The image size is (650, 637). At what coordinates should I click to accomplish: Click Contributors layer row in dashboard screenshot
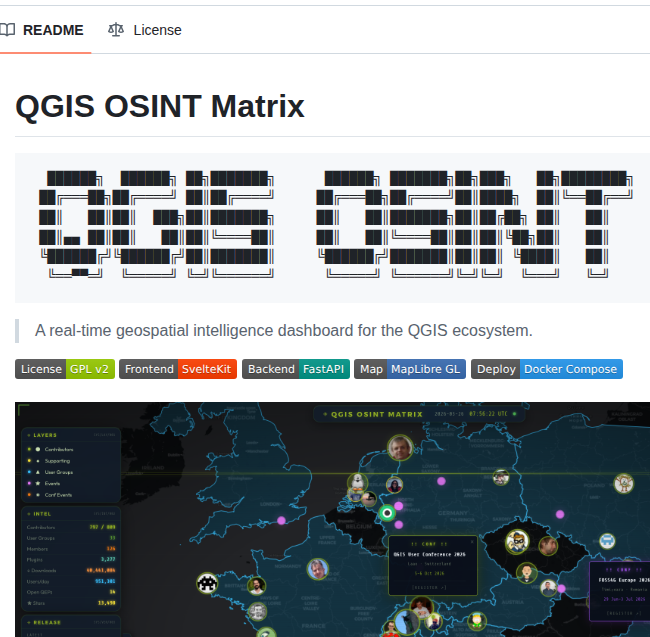coord(71,449)
